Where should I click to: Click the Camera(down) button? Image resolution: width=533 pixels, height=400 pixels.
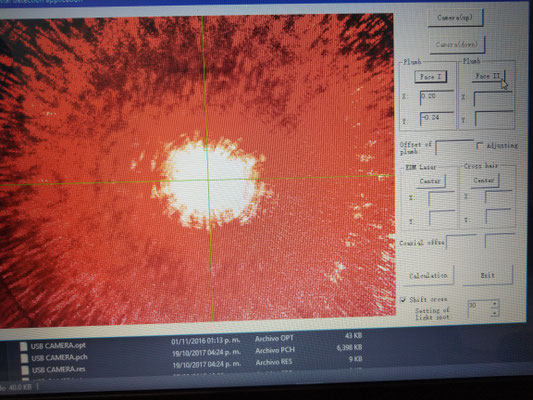[x=457, y=45]
